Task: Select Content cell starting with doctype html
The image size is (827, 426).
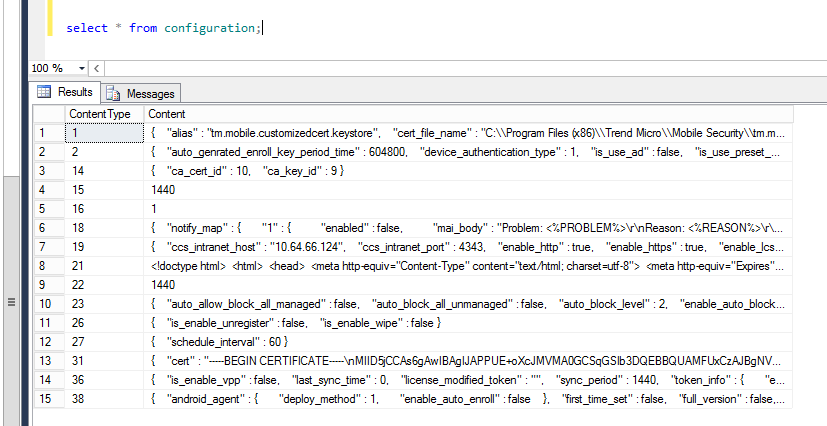Action: tap(468, 266)
